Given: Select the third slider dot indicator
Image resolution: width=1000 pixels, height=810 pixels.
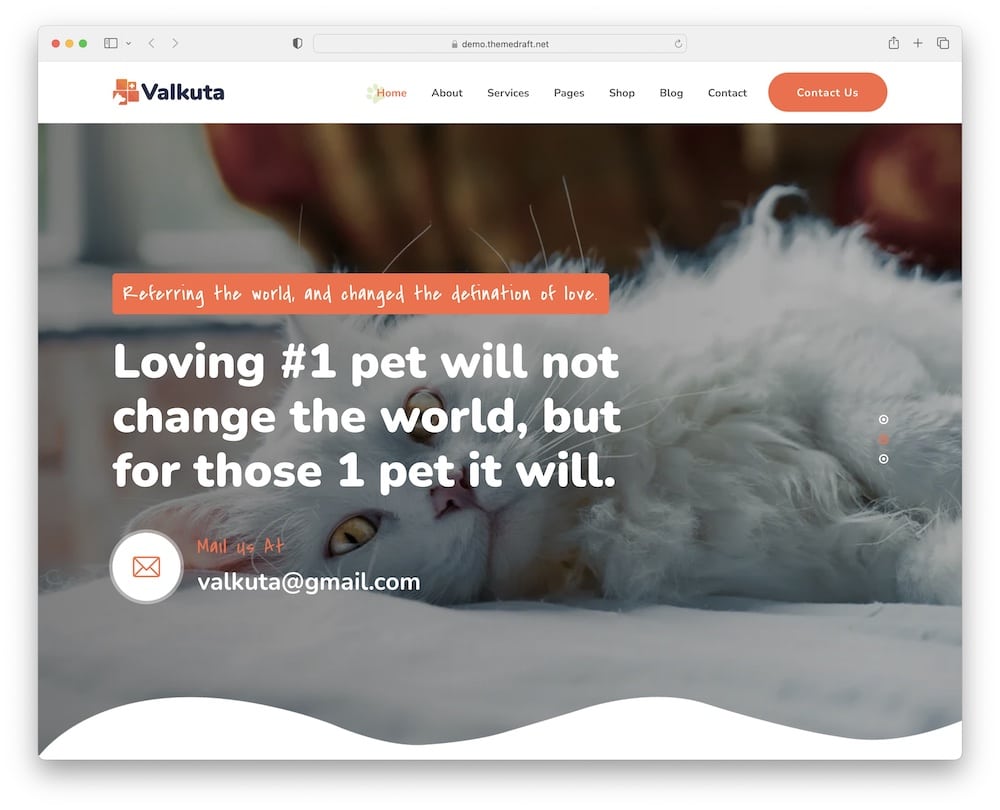Looking at the screenshot, I should click(x=883, y=459).
